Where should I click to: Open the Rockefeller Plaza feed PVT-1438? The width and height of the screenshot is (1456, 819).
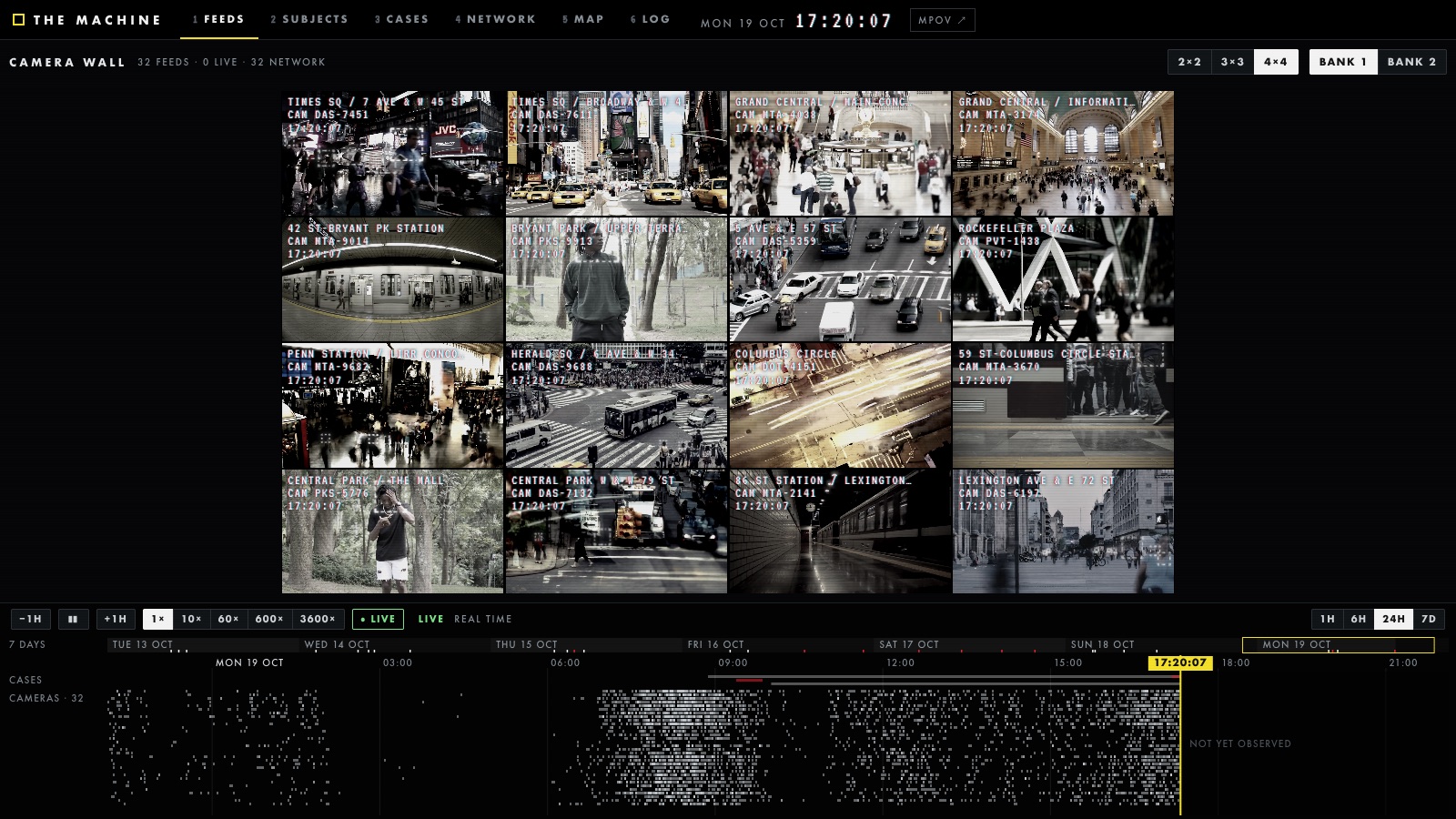1063,279
